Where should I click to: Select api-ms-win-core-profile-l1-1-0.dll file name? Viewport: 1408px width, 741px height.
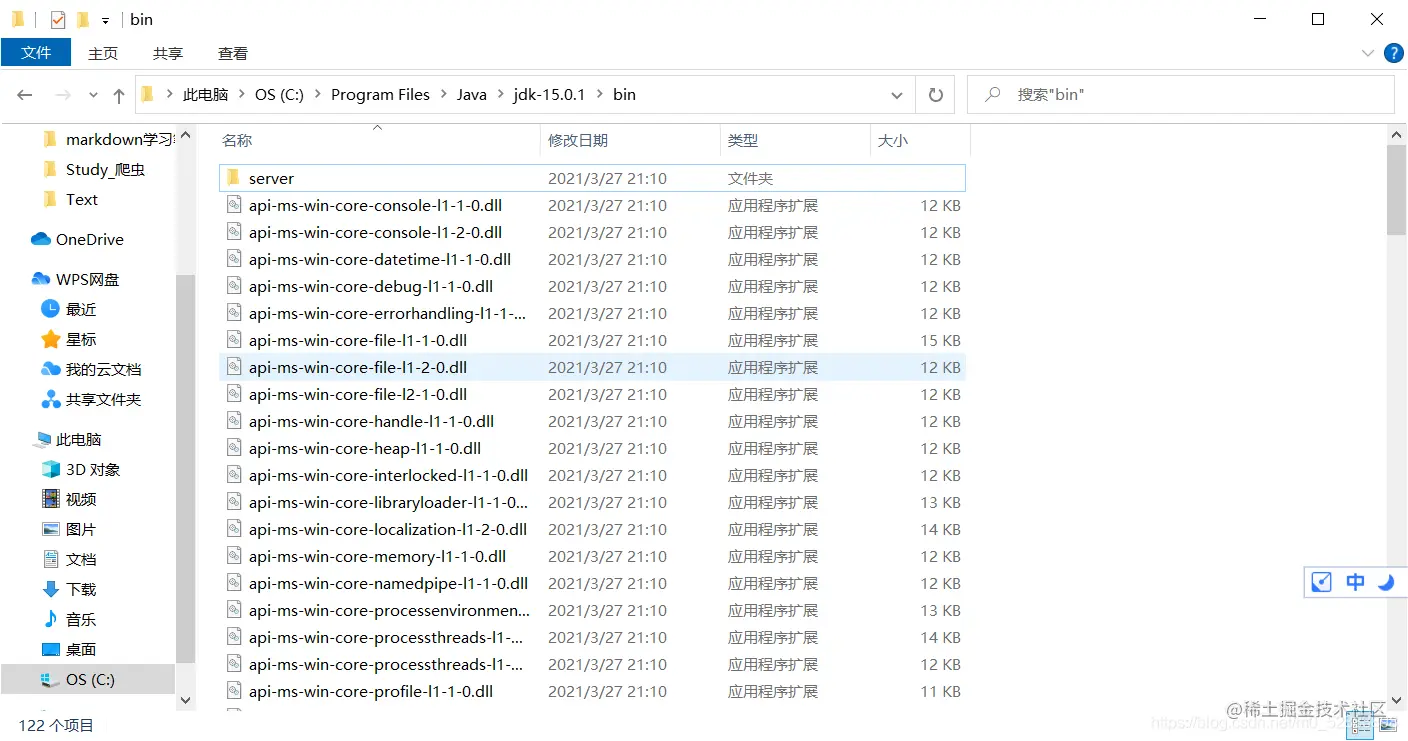pos(371,691)
